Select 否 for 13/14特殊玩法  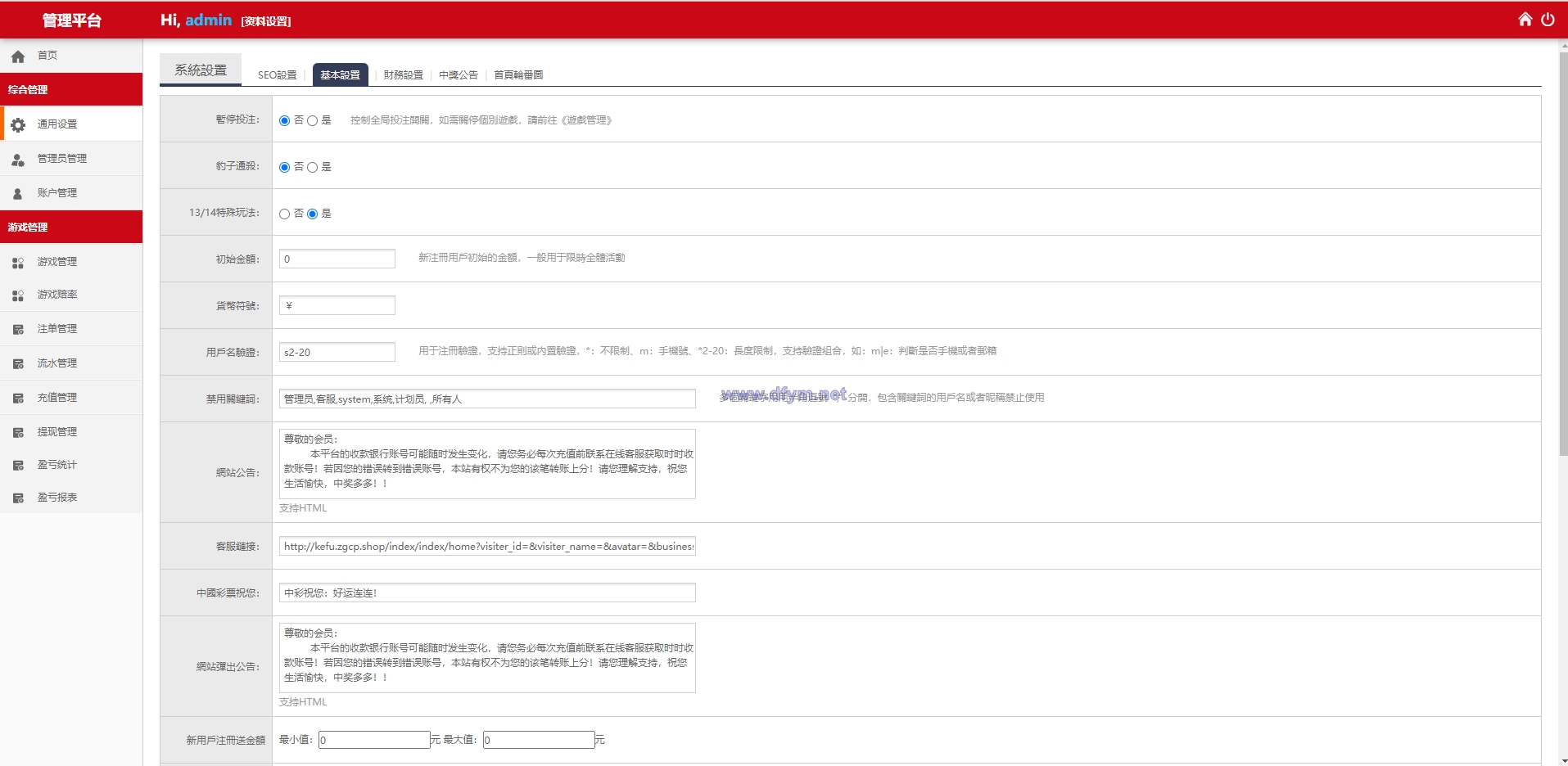284,214
